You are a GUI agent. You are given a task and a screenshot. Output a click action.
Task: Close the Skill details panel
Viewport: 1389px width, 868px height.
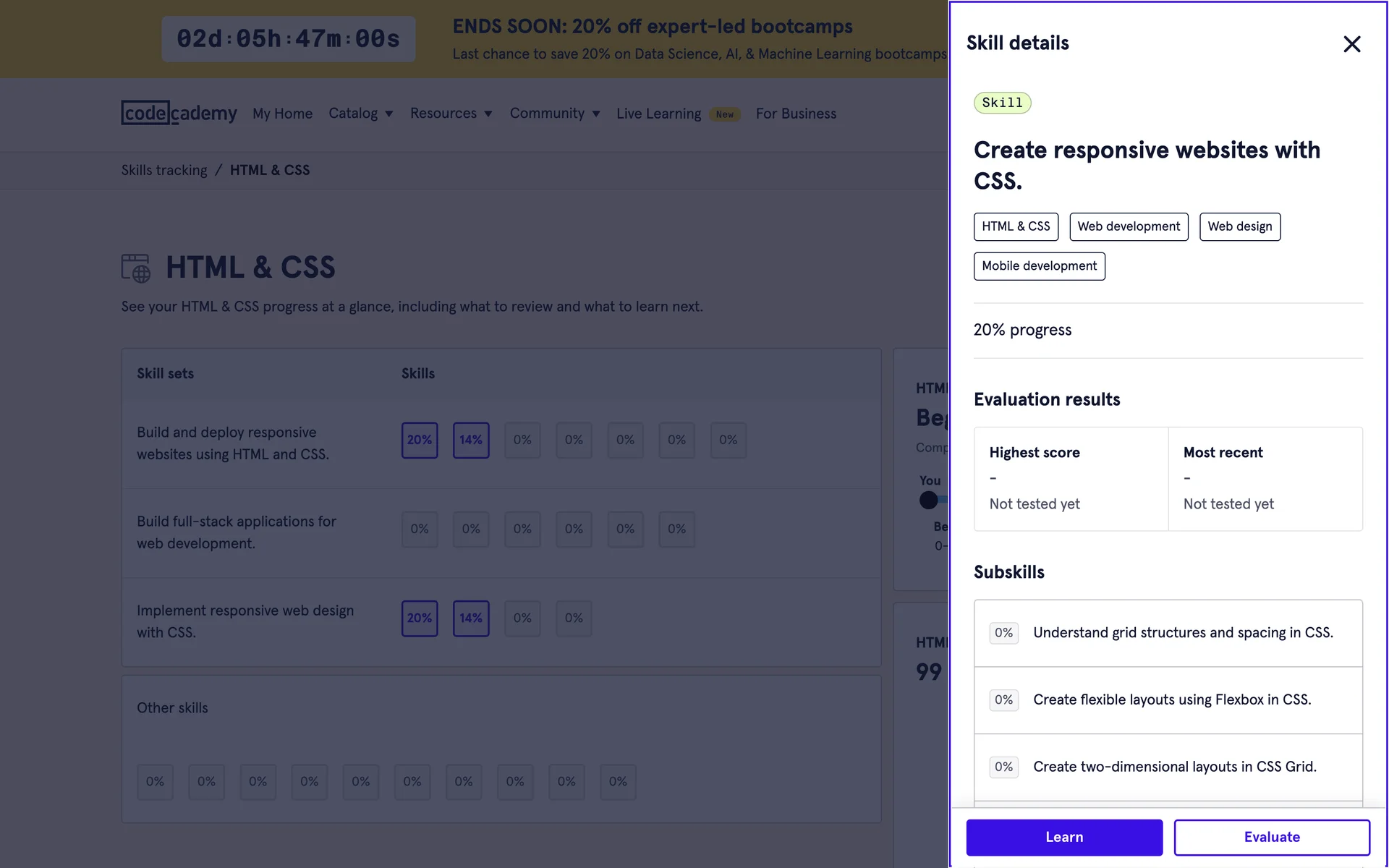(x=1351, y=44)
